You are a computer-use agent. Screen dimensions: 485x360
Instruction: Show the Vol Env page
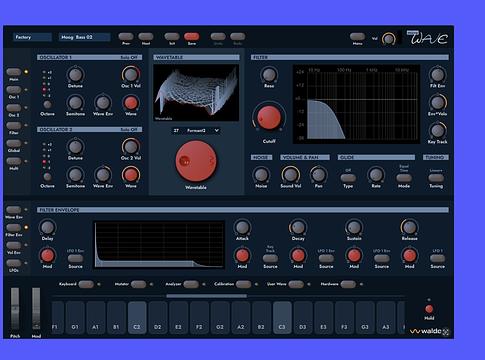pos(14,245)
